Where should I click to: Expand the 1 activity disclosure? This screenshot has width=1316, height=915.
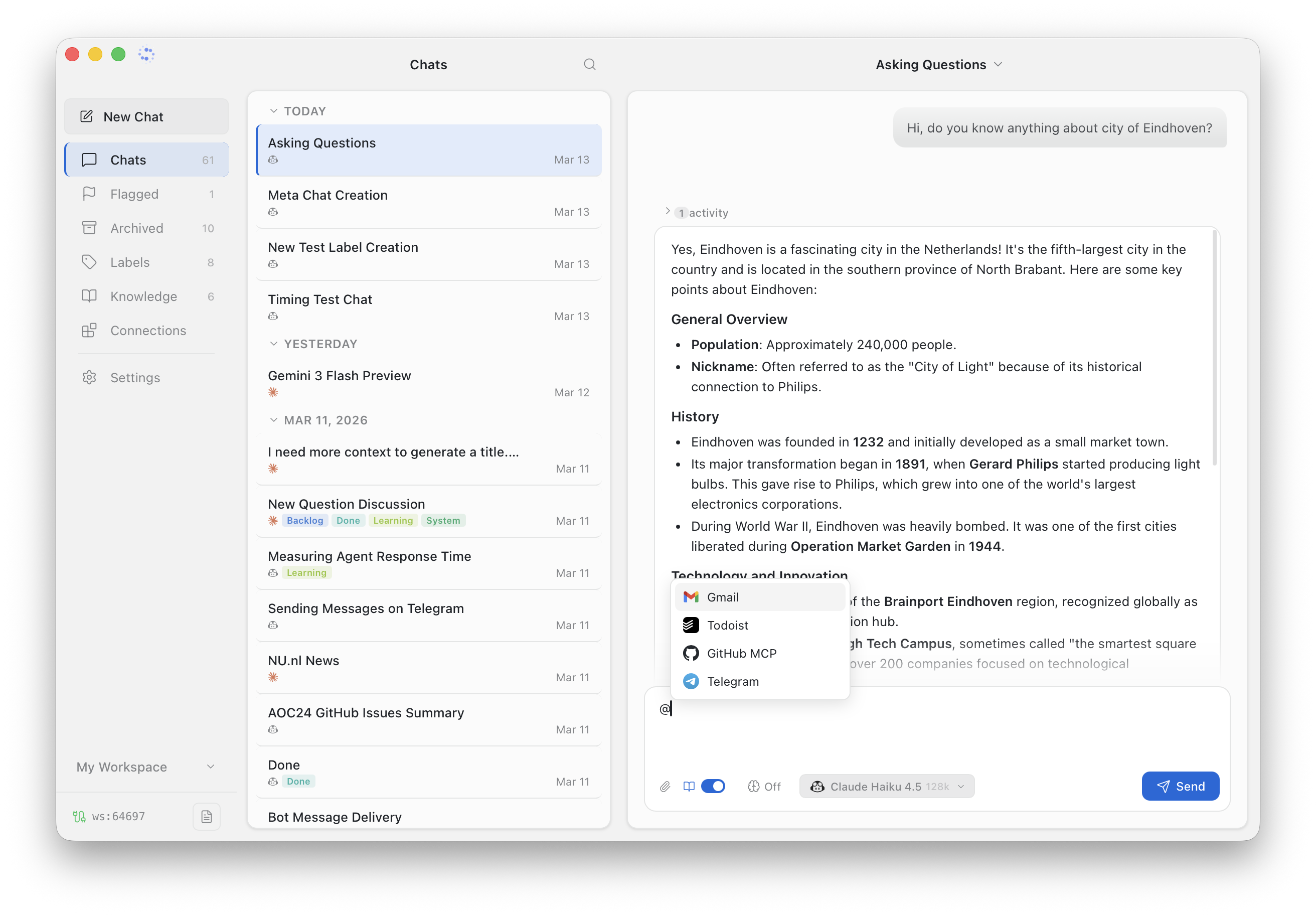point(669,212)
